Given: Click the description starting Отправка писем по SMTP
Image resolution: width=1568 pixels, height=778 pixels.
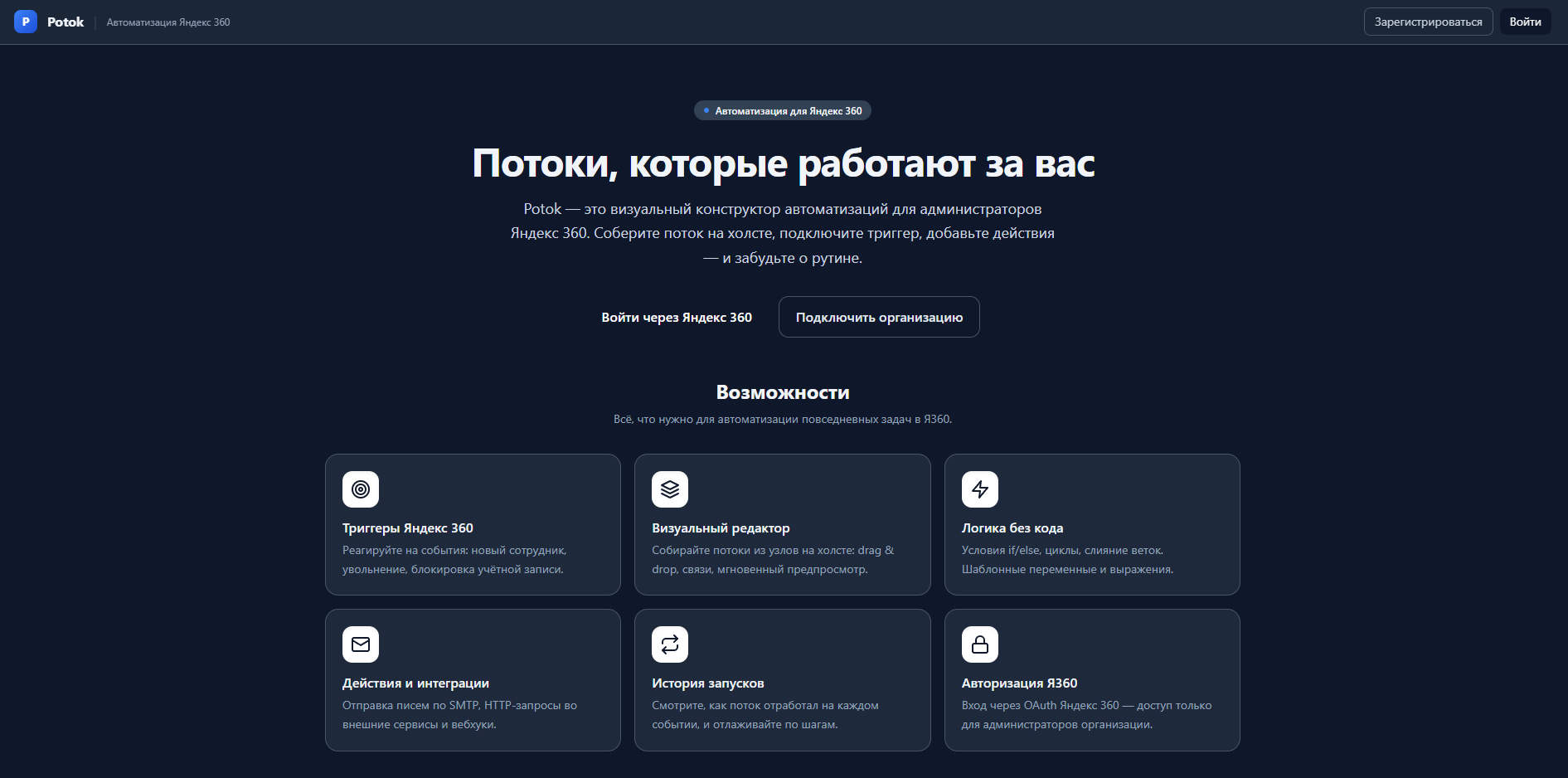Looking at the screenshot, I should (459, 715).
